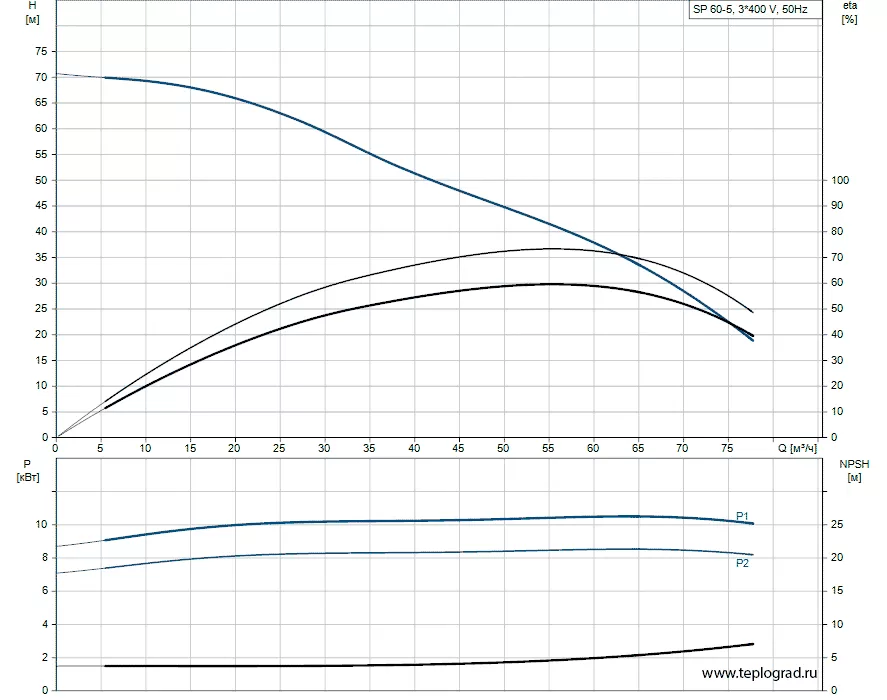
Task: Click the 30 flow-axis tick label
Action: coord(324,448)
